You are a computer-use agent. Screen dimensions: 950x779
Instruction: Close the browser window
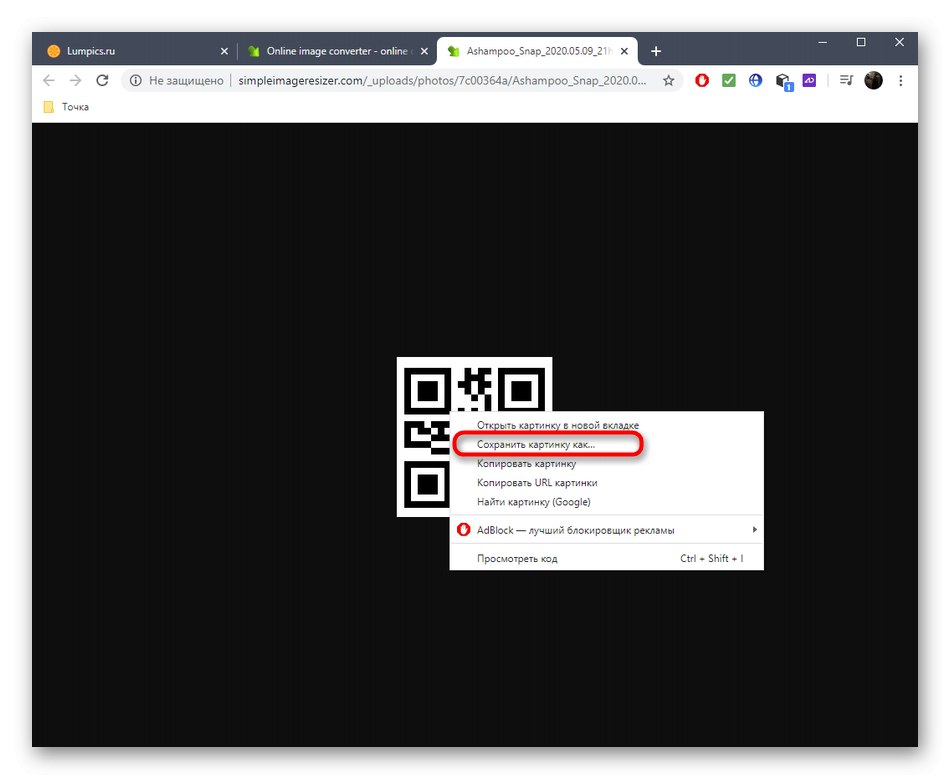(899, 42)
